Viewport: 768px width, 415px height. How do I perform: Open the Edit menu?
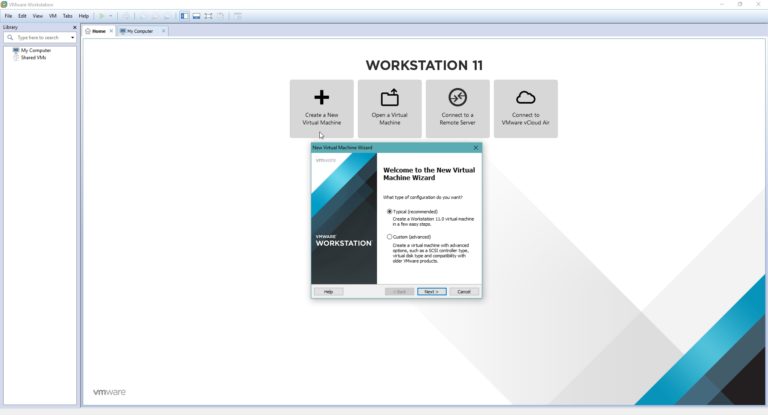tap(23, 16)
